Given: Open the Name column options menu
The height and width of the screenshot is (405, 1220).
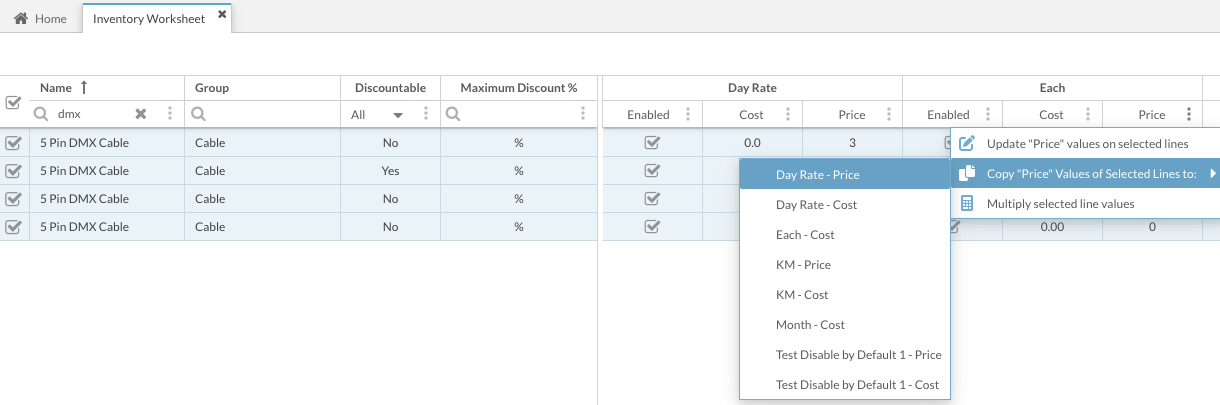Looking at the screenshot, I should click(x=170, y=114).
